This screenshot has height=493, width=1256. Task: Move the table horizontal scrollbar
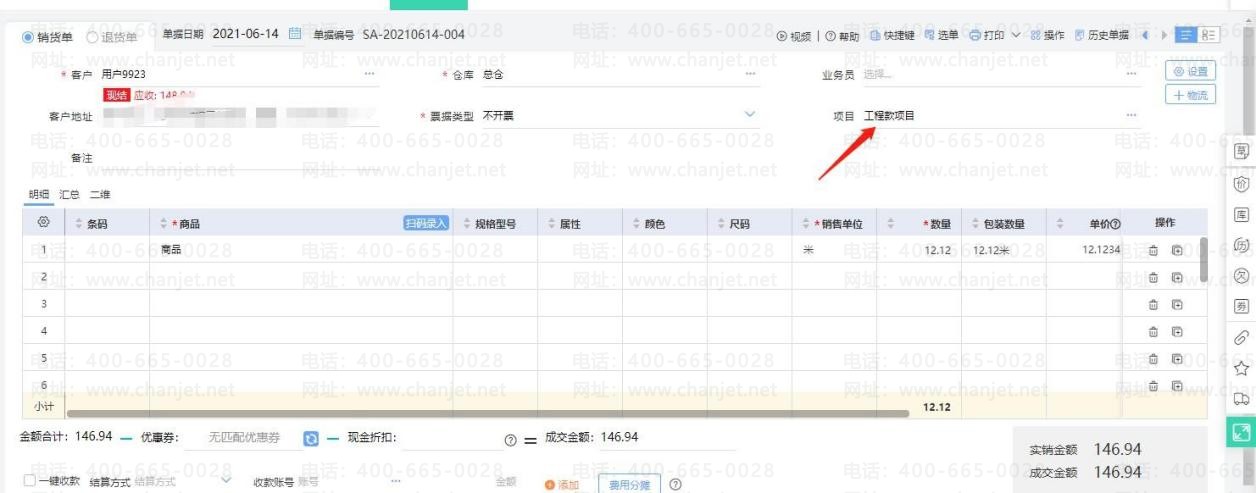click(487, 411)
